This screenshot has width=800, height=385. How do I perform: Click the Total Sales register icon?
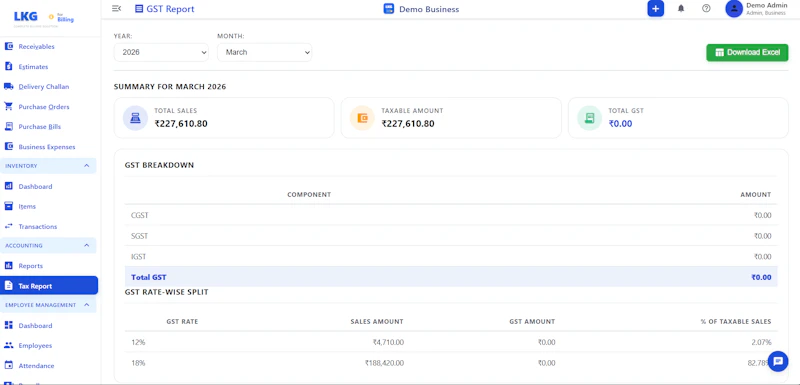coord(135,118)
